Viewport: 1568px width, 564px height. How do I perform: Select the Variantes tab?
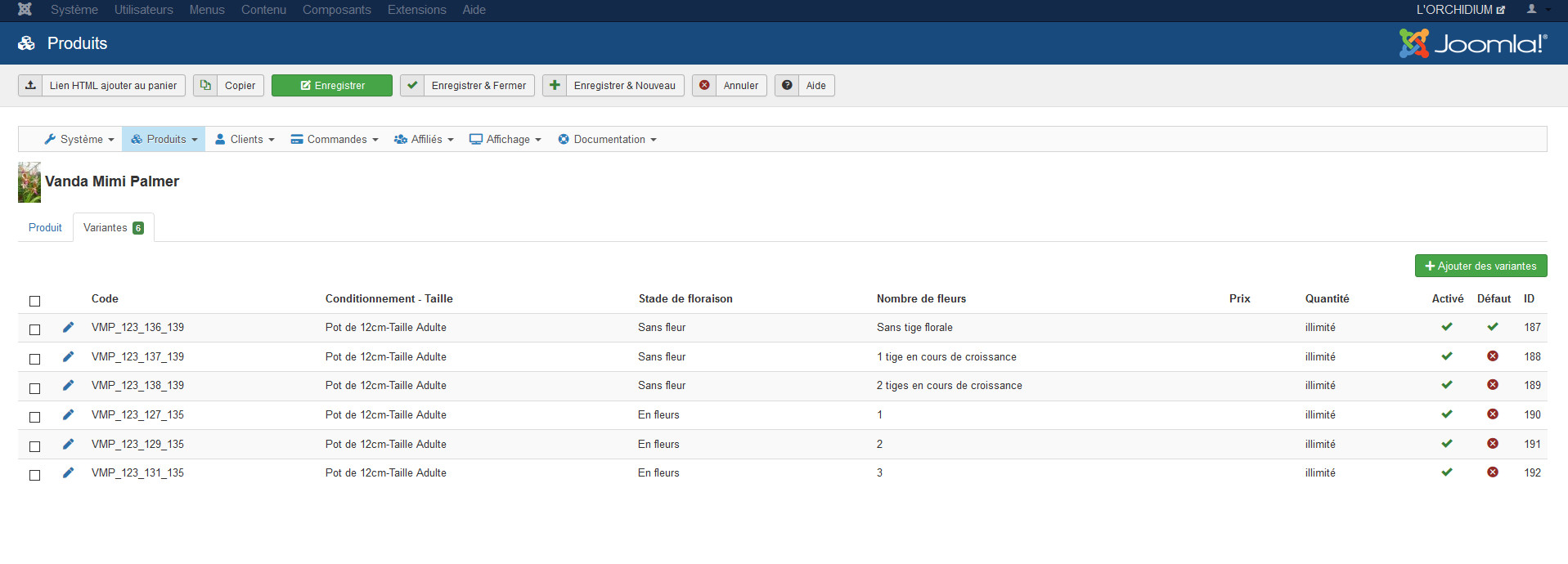pyautogui.click(x=114, y=227)
